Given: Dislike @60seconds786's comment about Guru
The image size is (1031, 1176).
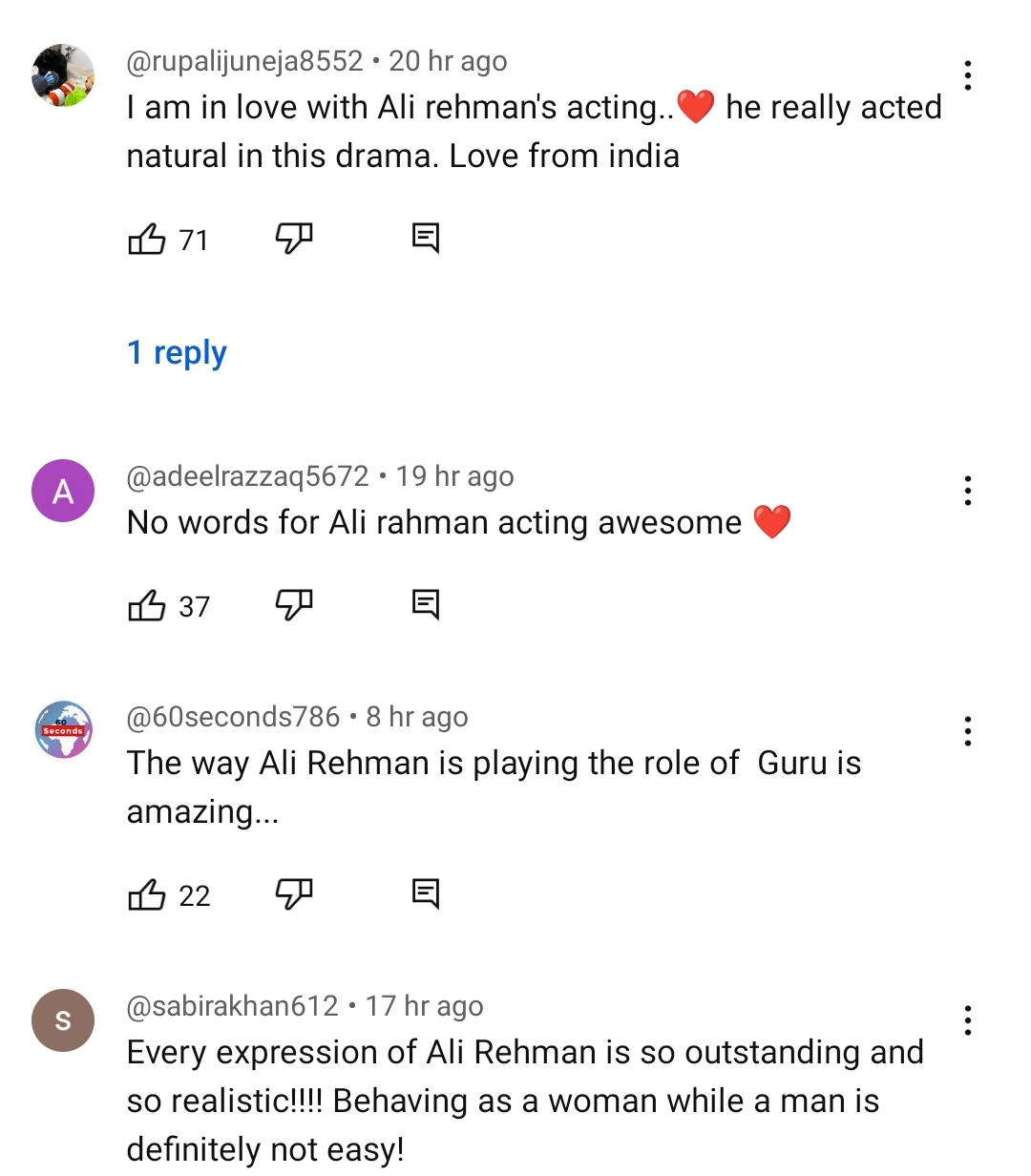Looking at the screenshot, I should tap(294, 893).
